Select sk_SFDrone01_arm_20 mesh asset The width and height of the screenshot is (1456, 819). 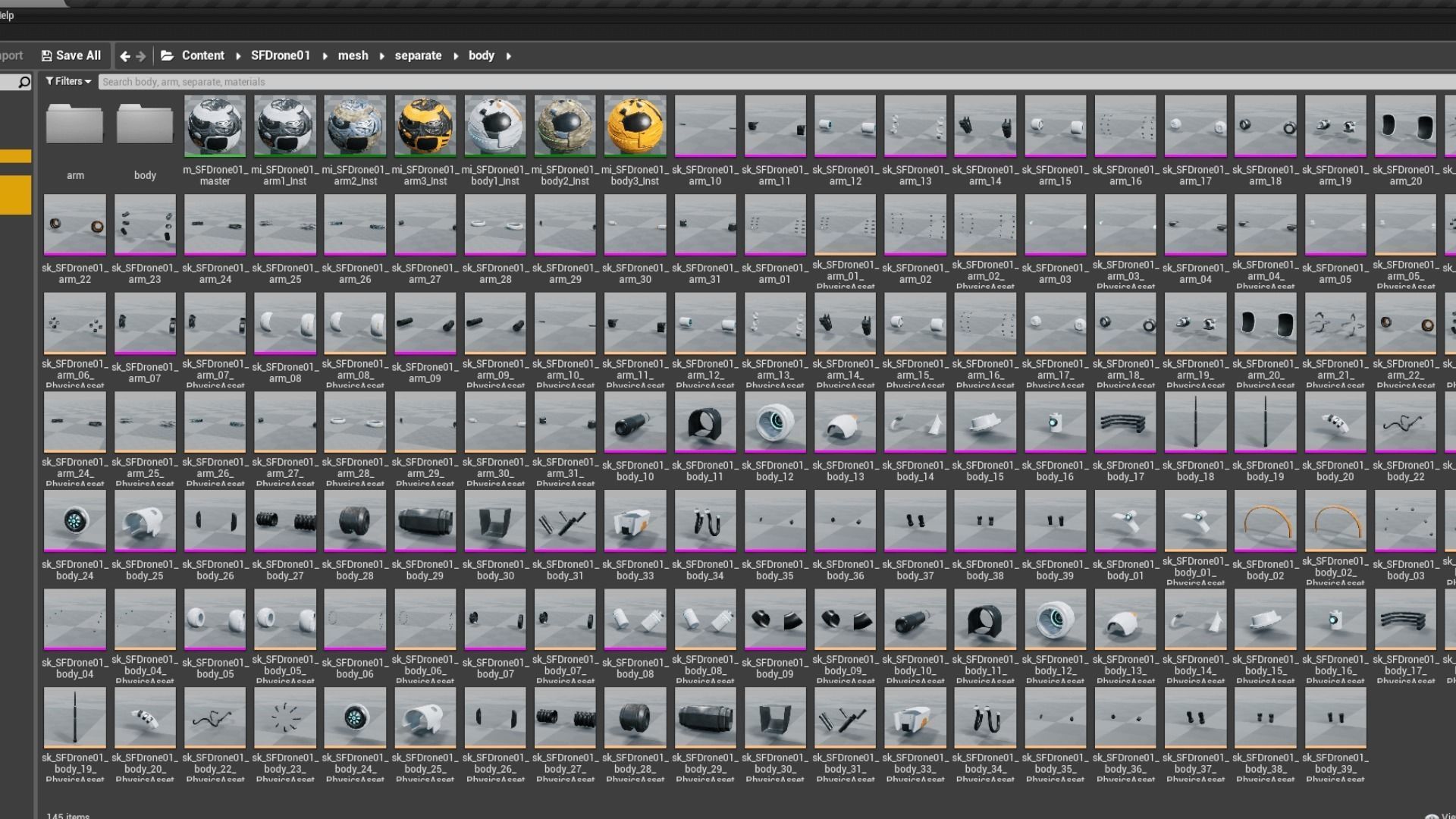(1405, 126)
